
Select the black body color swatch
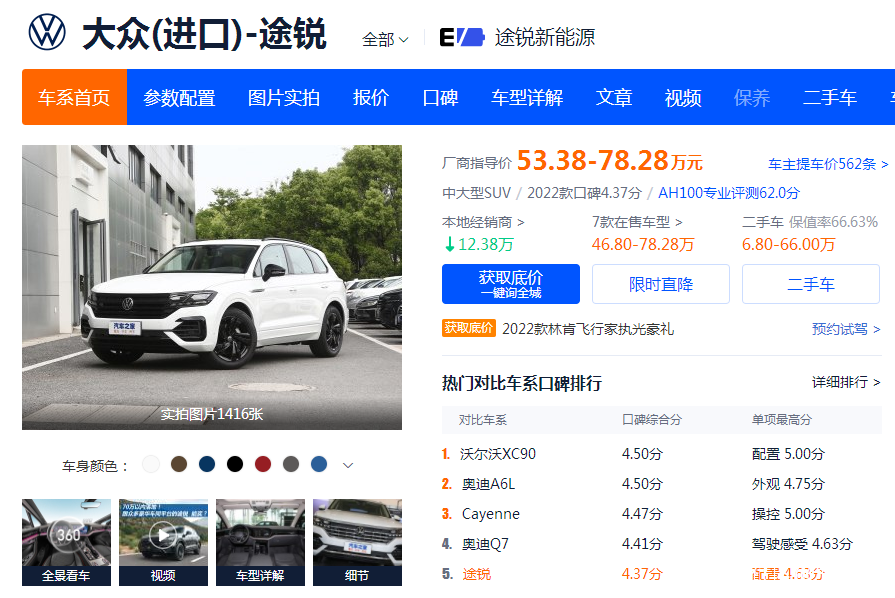235,464
